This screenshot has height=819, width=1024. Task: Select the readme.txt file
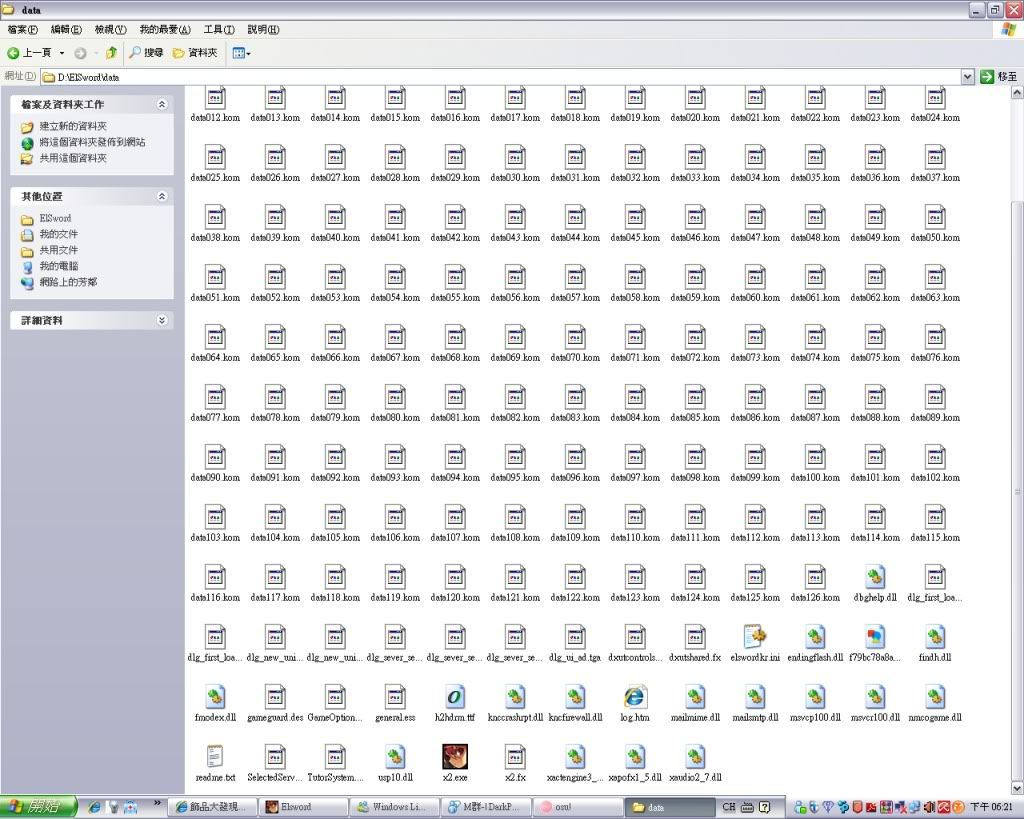point(215,756)
